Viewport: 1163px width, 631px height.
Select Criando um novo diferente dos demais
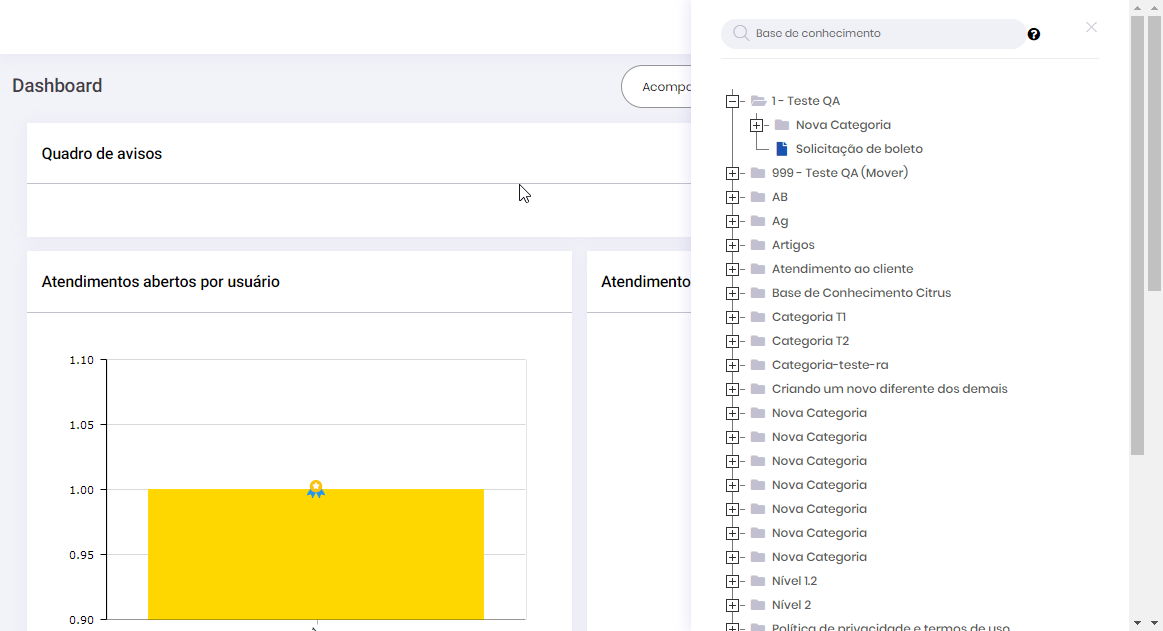tap(889, 389)
